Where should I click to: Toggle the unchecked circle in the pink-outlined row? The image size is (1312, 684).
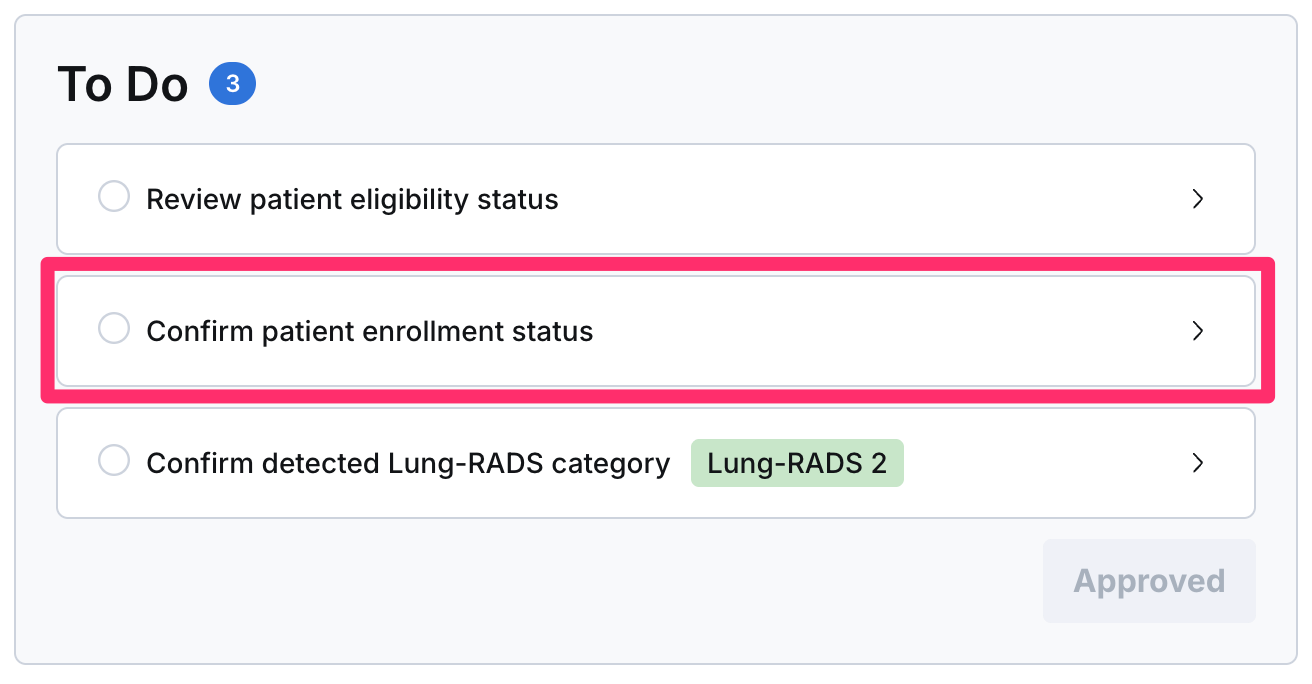click(x=114, y=328)
